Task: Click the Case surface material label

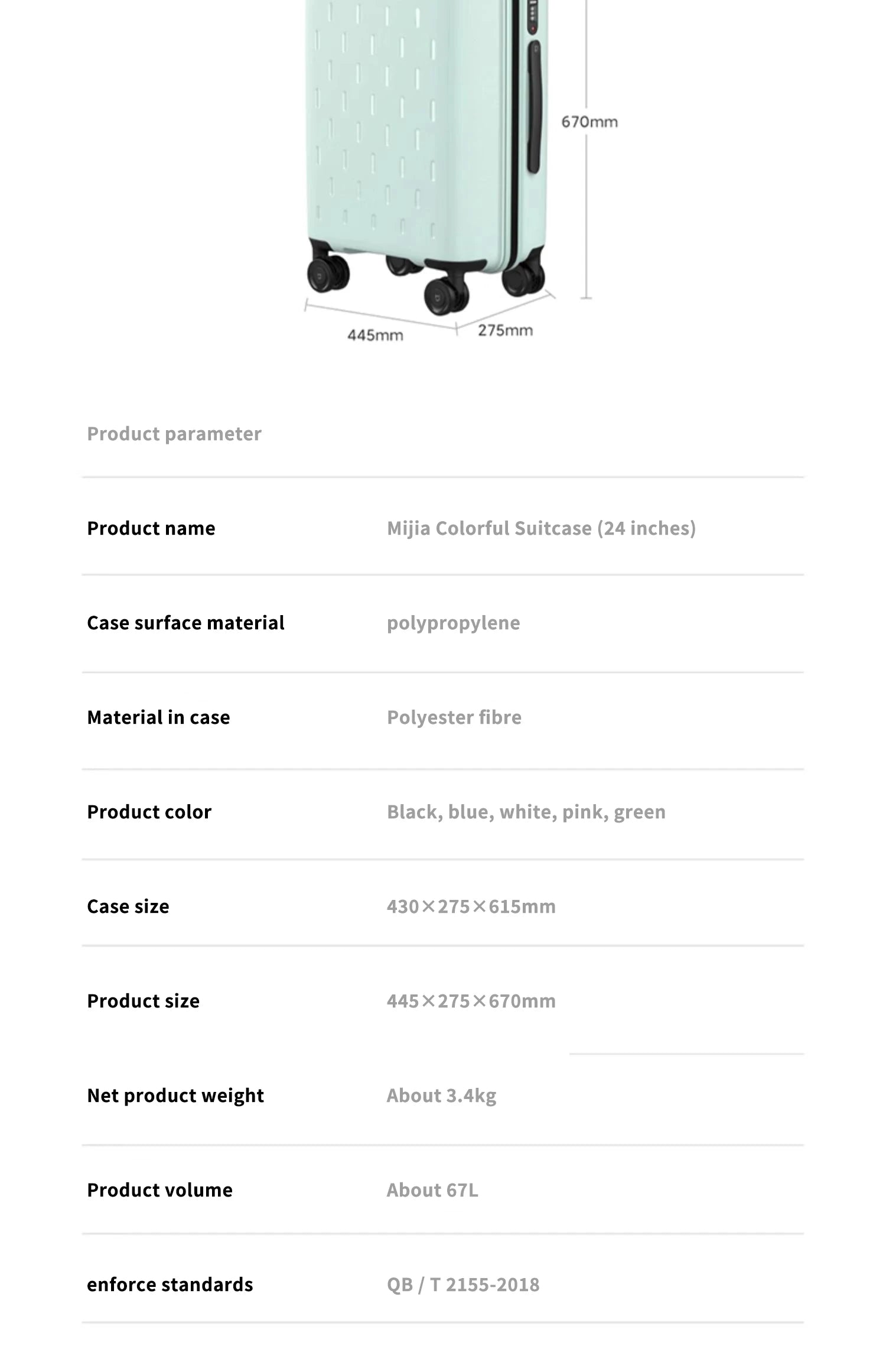Action: (185, 623)
